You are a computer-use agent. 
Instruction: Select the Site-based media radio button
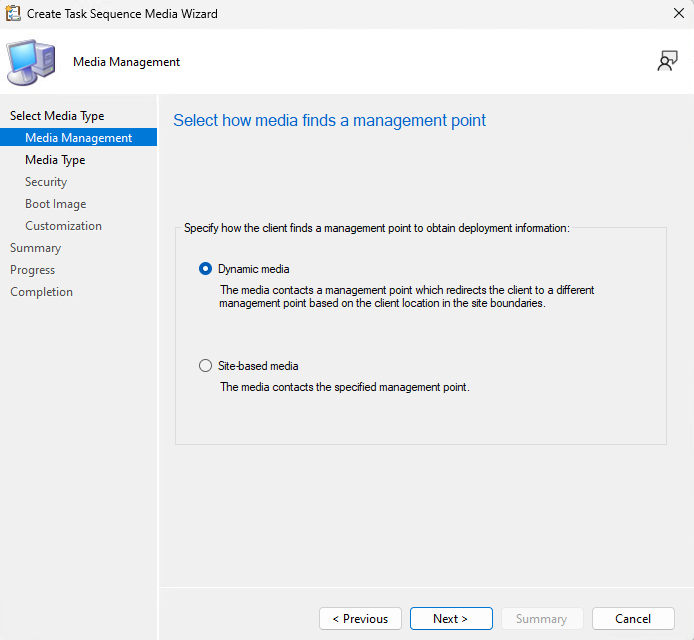pos(206,366)
